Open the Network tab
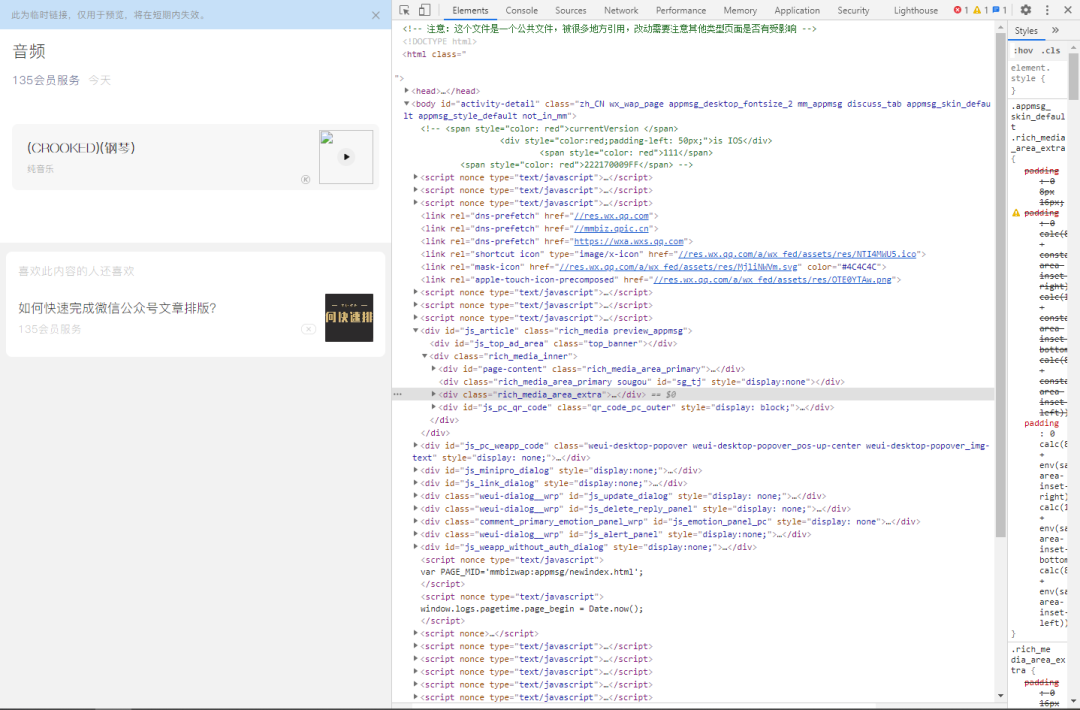This screenshot has height=710, width=1080. point(621,10)
